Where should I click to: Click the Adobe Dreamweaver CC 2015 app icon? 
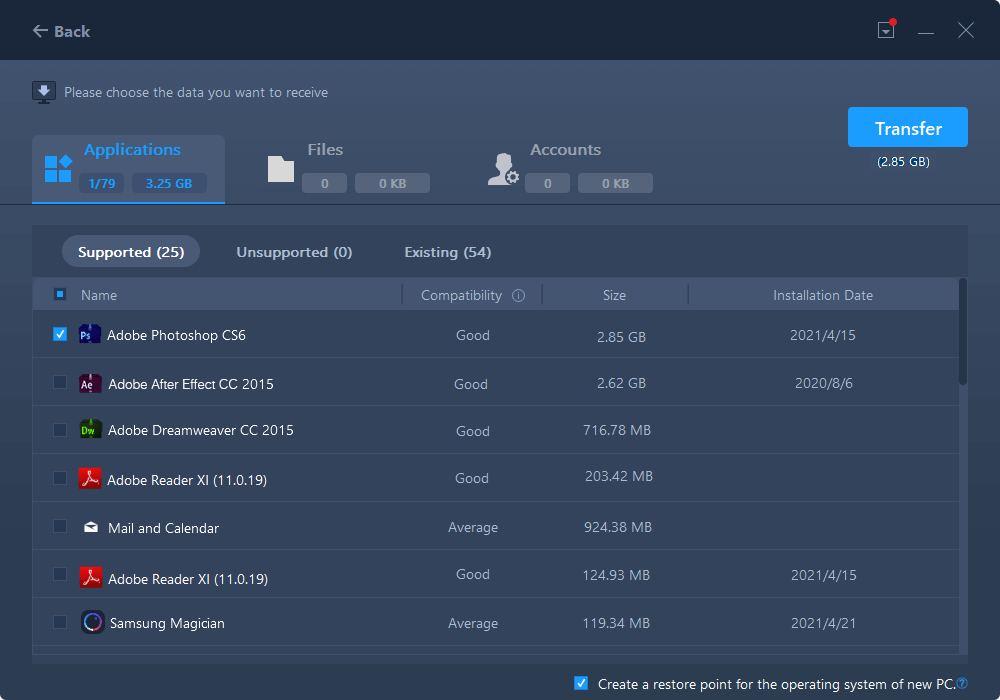point(90,429)
